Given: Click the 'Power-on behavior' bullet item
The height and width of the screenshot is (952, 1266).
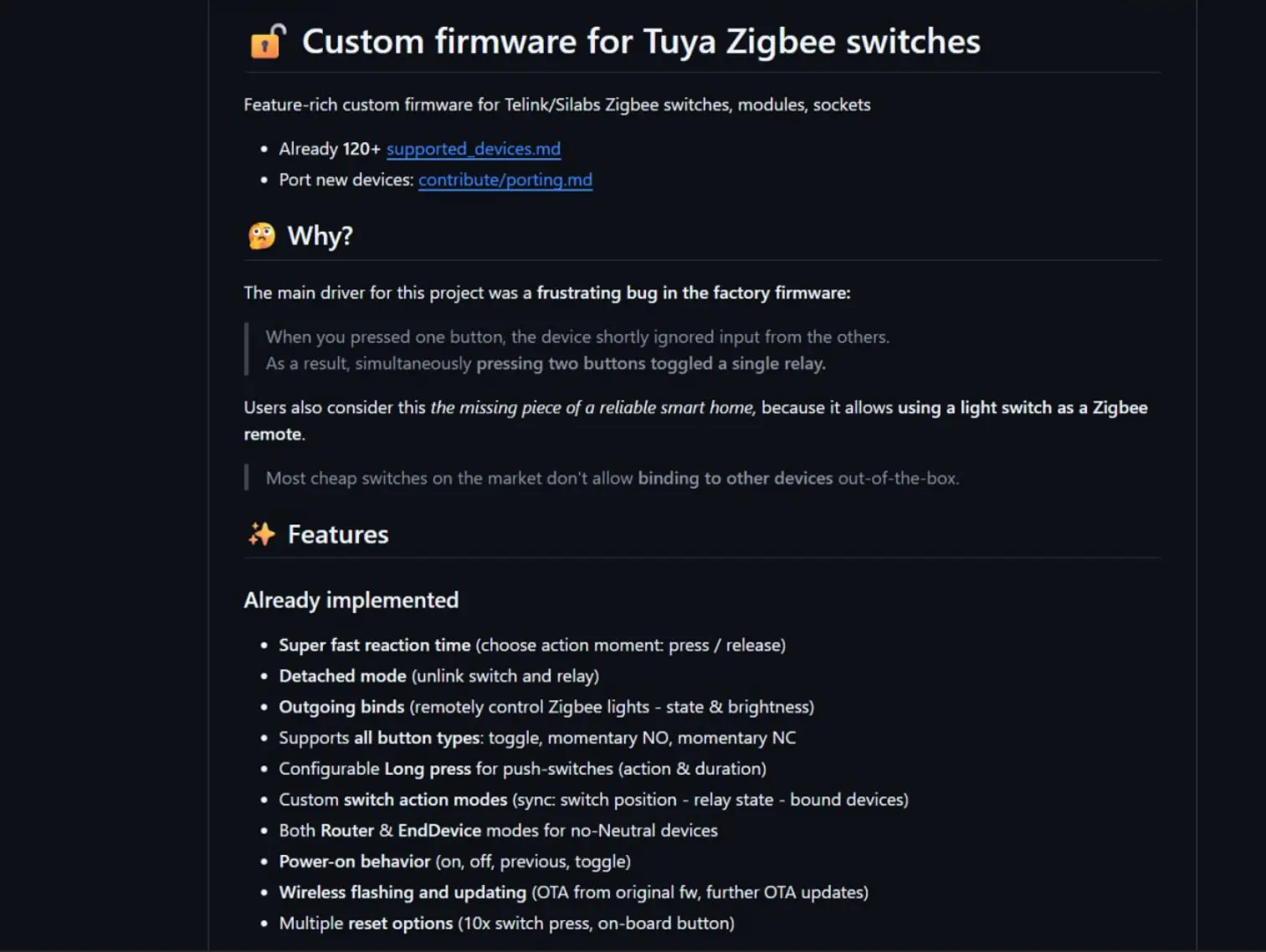Looking at the screenshot, I should tap(454, 862).
